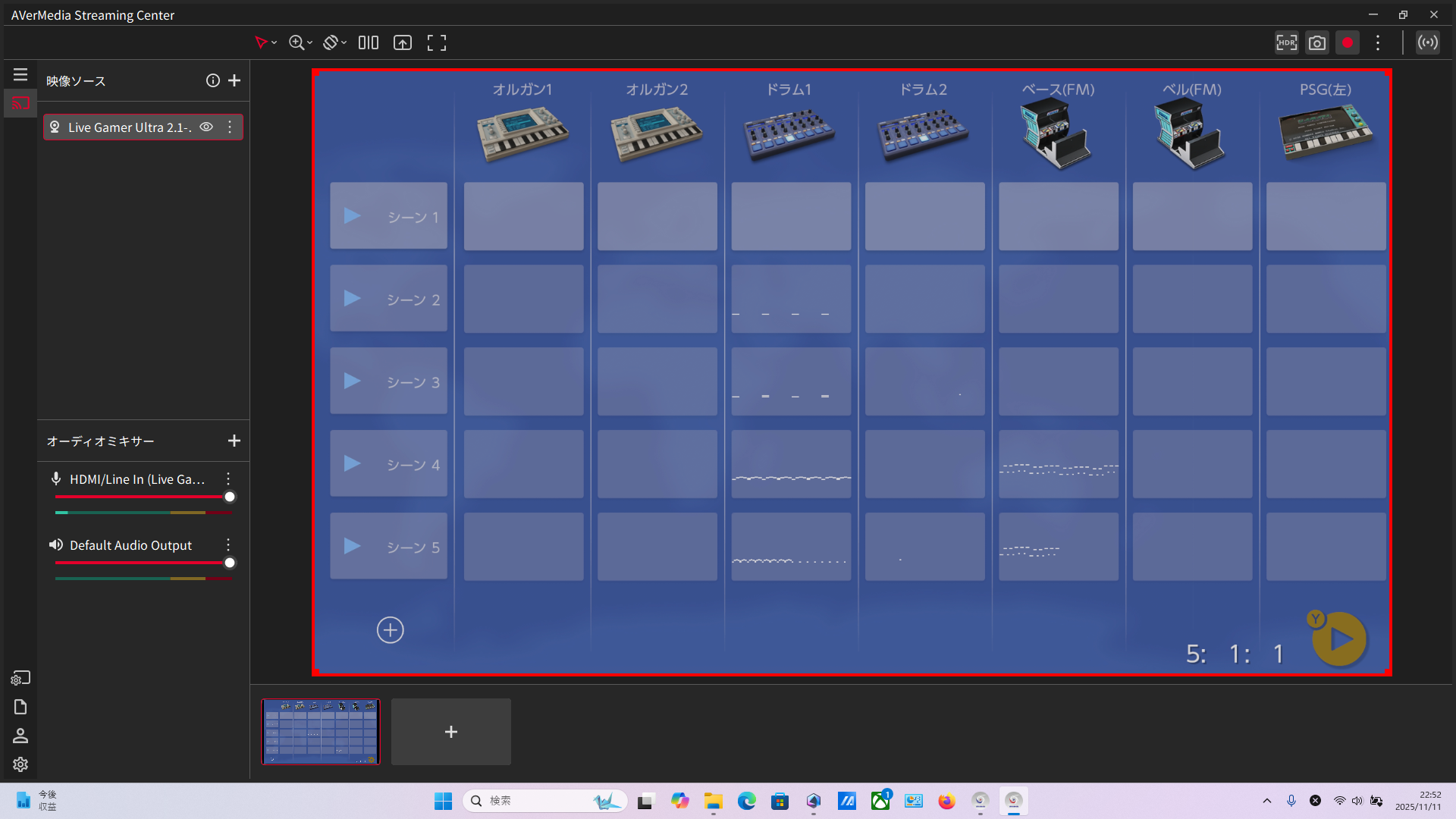1456x819 pixels.
Task: Add a new video source
Action: pyautogui.click(x=234, y=80)
